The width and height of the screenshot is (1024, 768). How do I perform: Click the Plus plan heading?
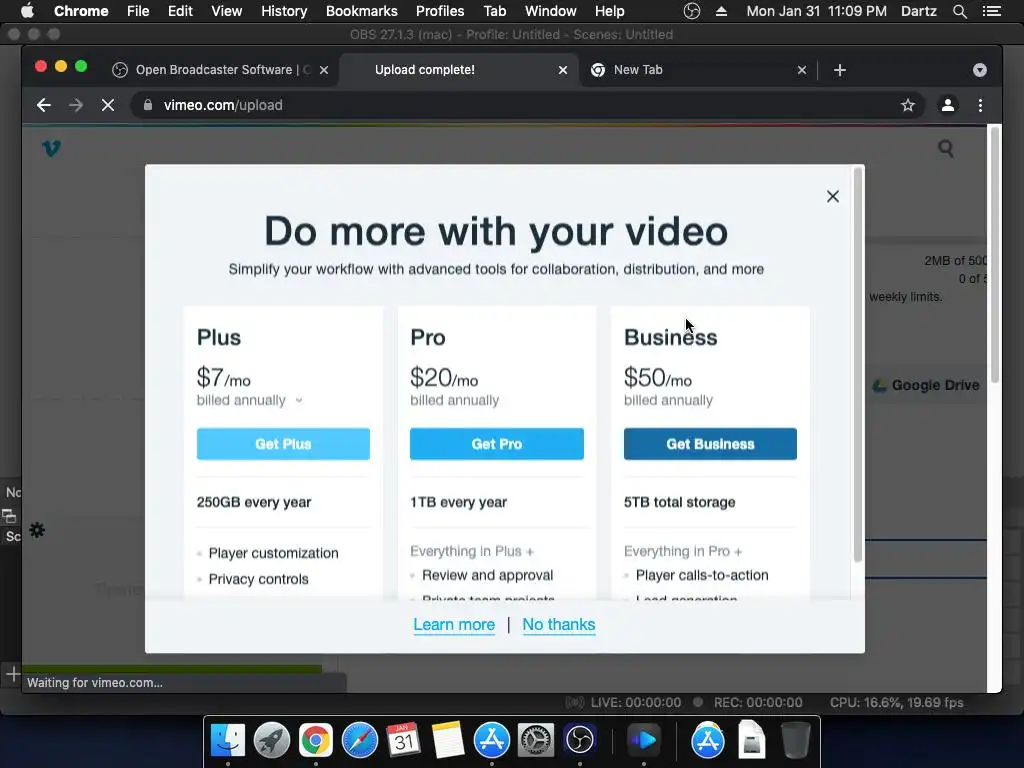219,338
